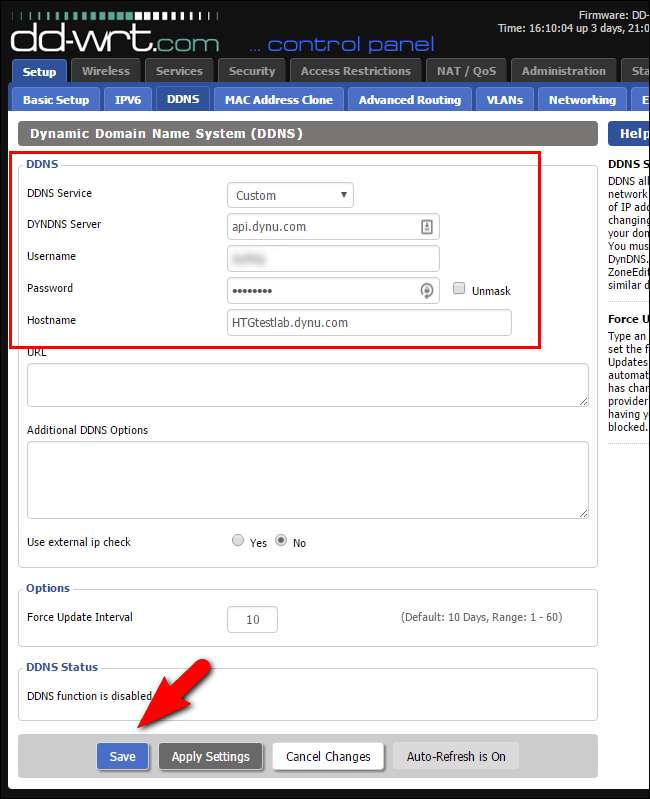The height and width of the screenshot is (799, 650).
Task: Click the 'DDNS Status' section title
Action: coord(62,667)
